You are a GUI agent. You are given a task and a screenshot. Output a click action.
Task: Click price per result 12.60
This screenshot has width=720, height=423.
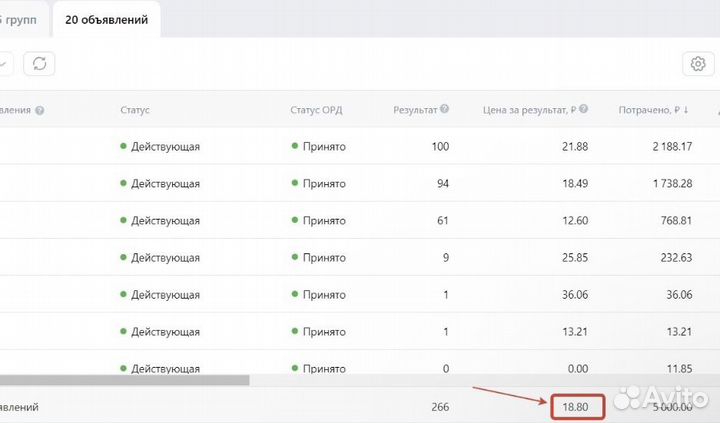coord(575,220)
